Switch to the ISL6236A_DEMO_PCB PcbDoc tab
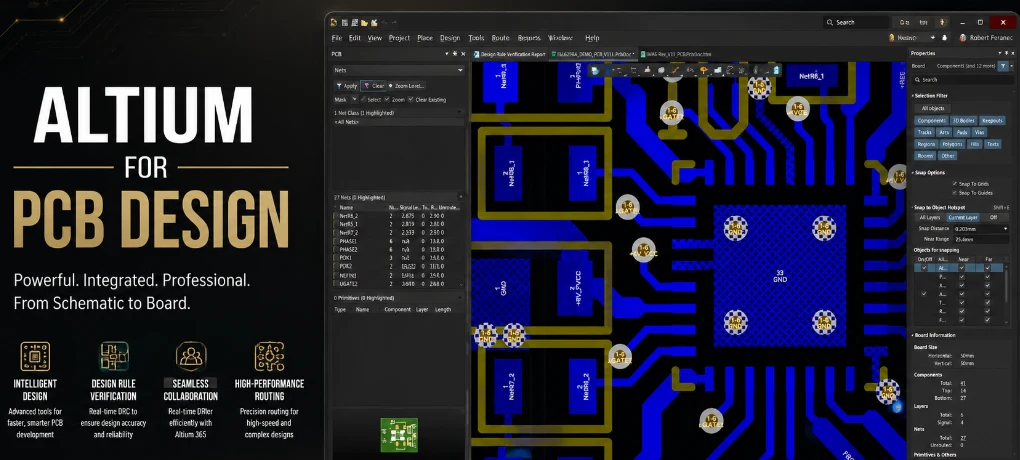 (593, 55)
